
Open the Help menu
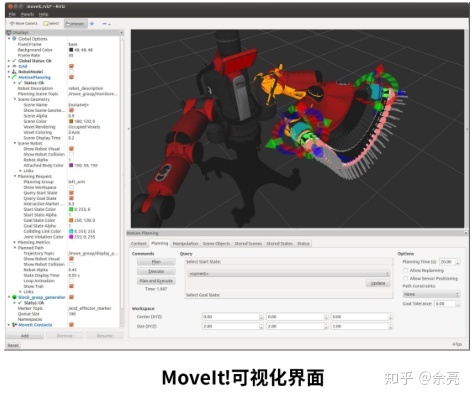pyautogui.click(x=43, y=14)
